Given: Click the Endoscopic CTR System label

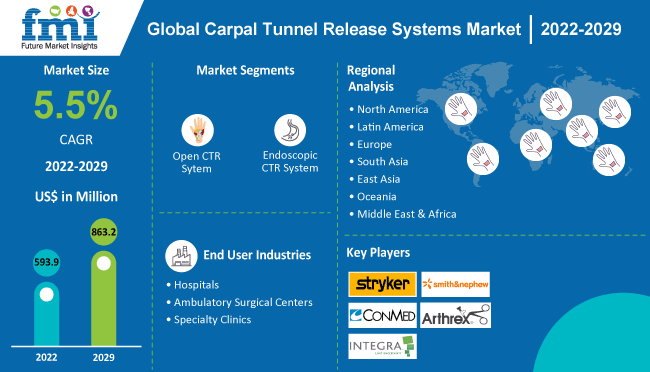Looking at the screenshot, I should point(290,162).
